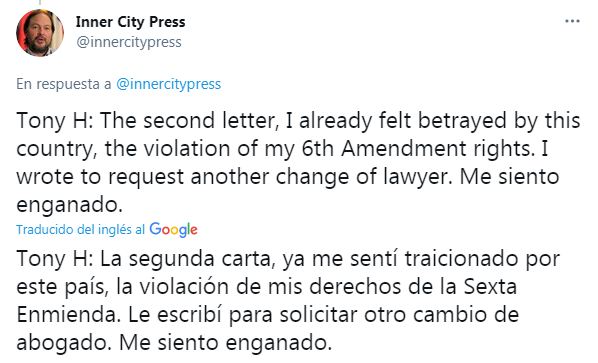Click the word 'Sexta' in the translation
The width and height of the screenshot is (598, 363).
(x=490, y=286)
